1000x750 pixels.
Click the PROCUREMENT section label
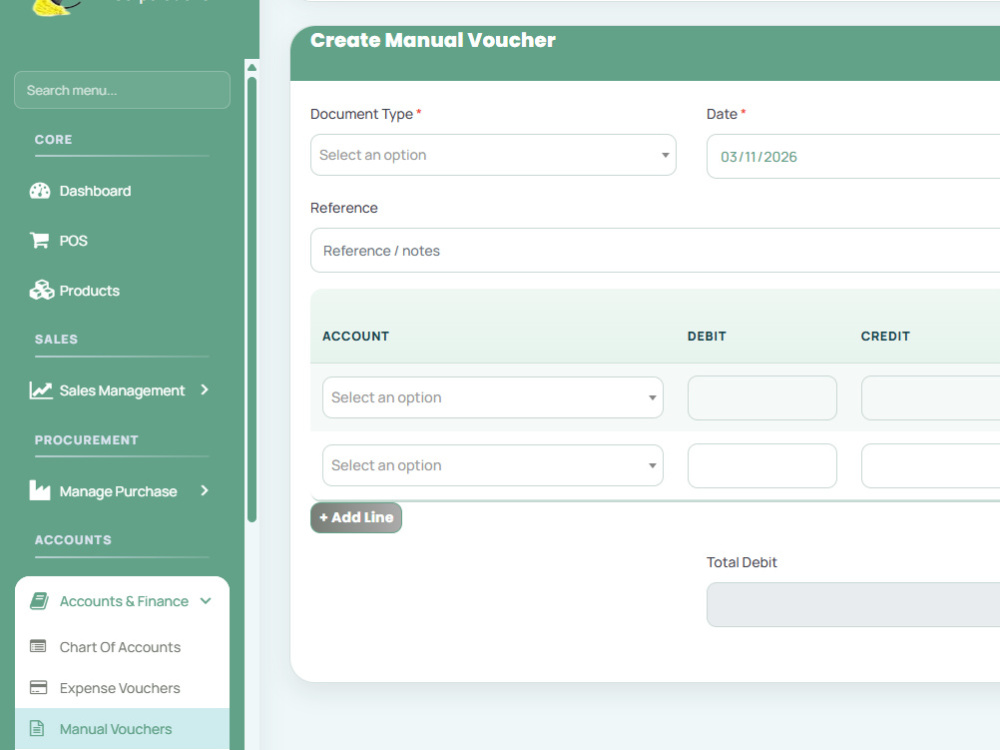click(86, 440)
